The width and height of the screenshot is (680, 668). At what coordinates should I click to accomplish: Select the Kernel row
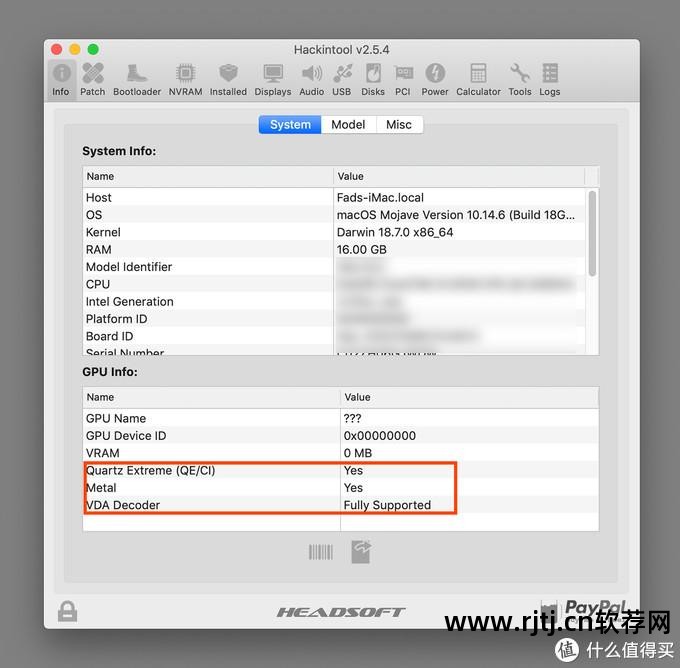[334, 232]
